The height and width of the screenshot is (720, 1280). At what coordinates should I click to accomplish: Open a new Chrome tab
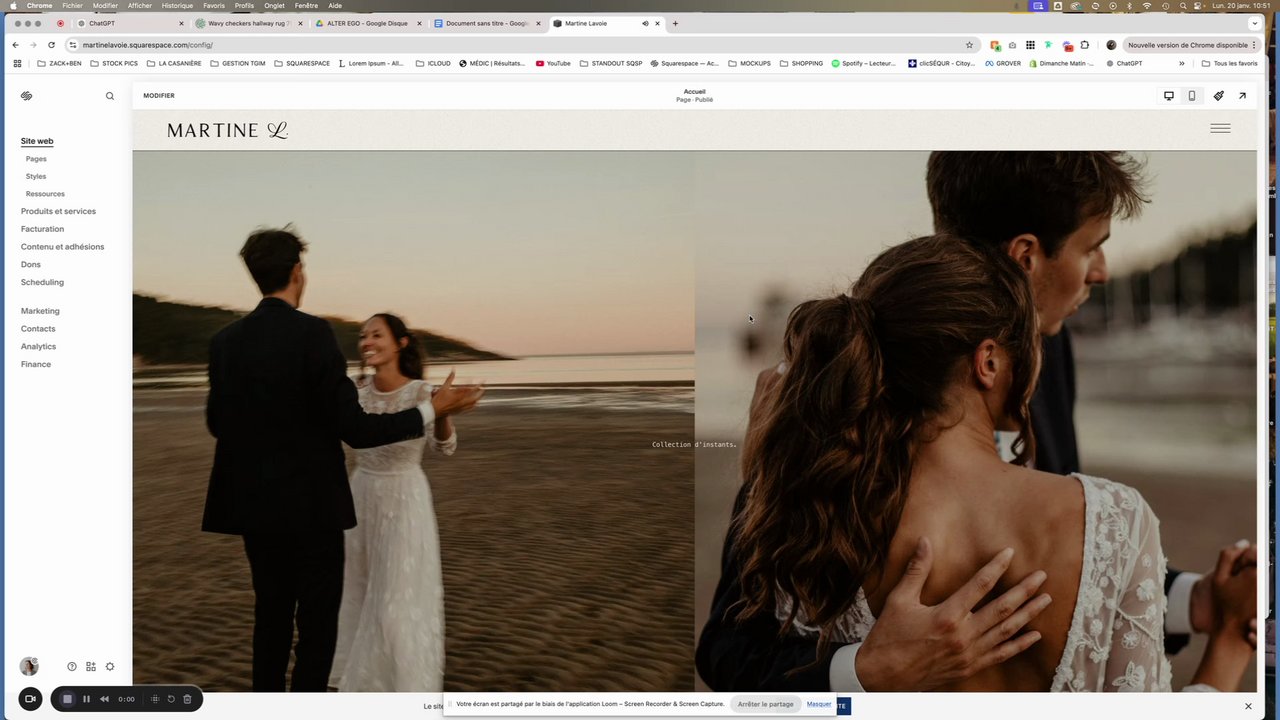(675, 23)
